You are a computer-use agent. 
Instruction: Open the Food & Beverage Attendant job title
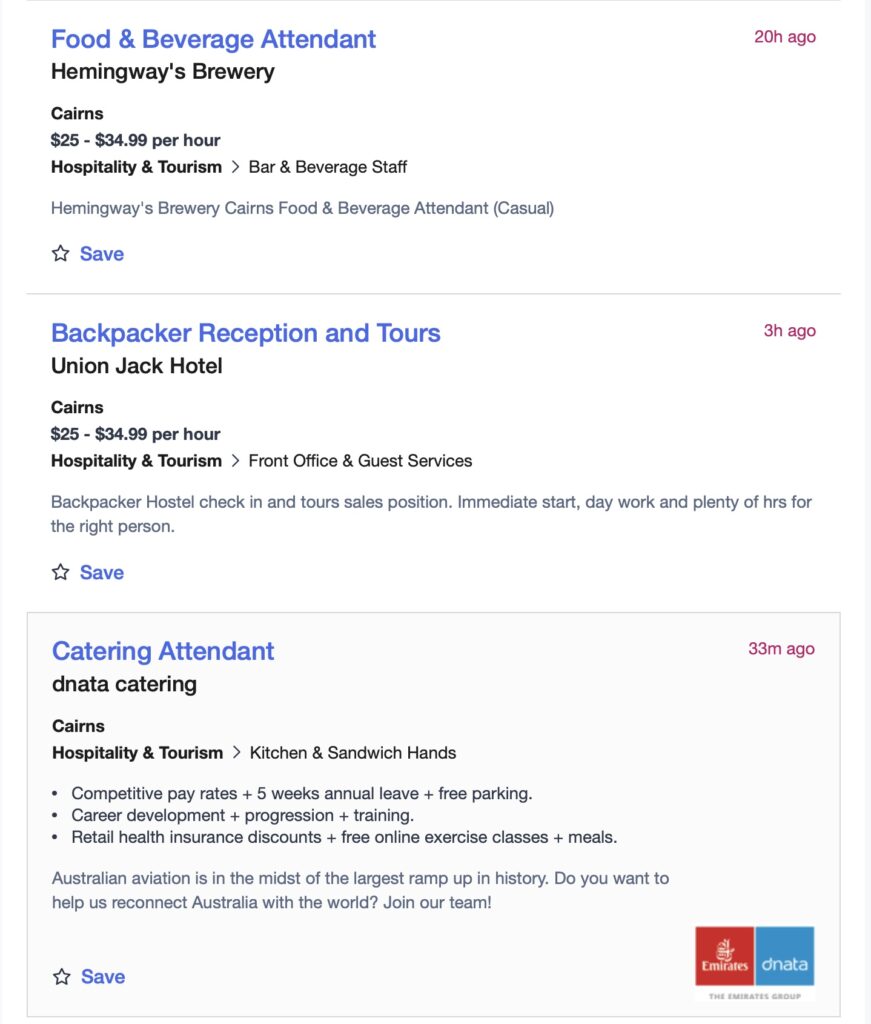point(214,39)
